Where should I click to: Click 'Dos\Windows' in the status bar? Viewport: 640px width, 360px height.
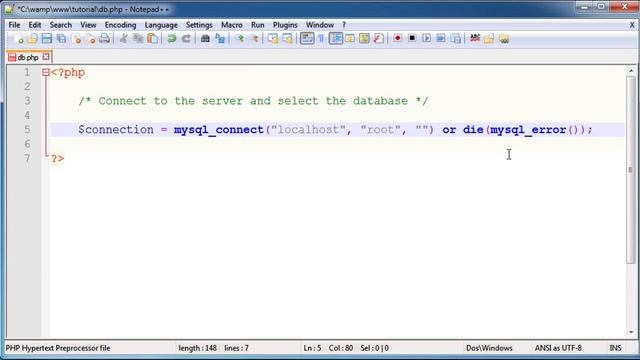click(x=489, y=348)
